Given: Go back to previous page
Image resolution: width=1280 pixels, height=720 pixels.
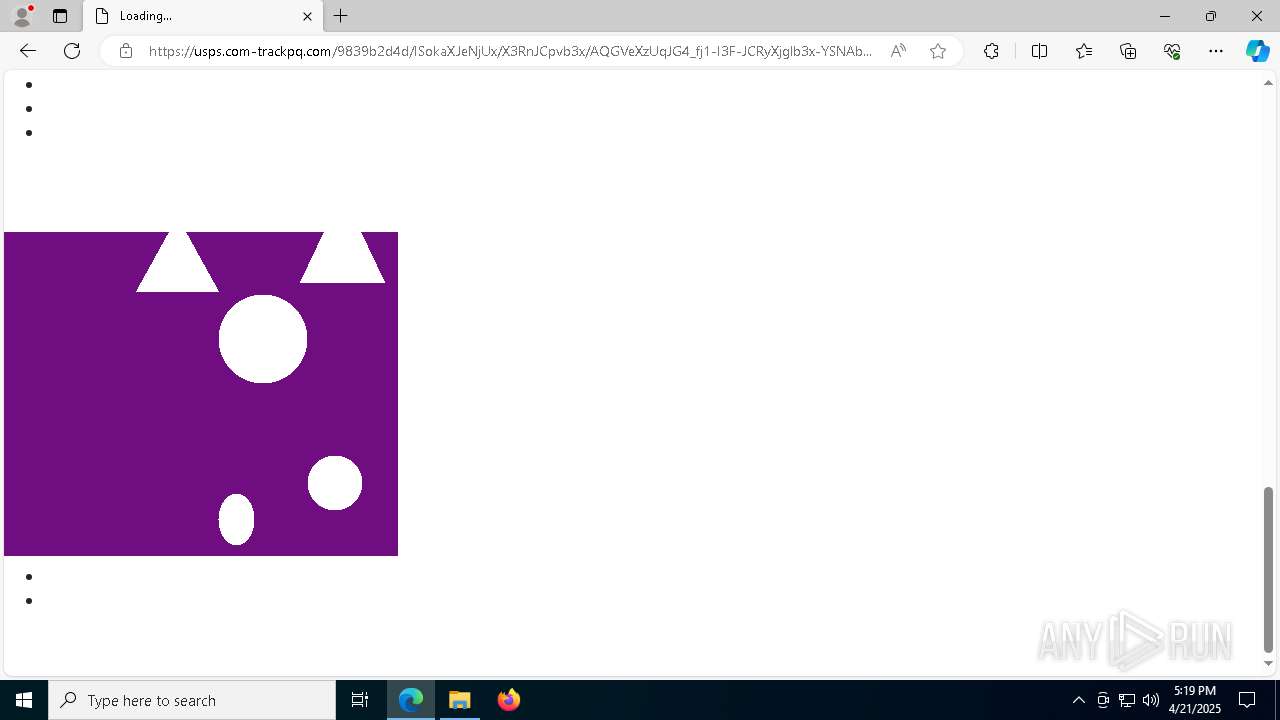Looking at the screenshot, I should point(28,51).
